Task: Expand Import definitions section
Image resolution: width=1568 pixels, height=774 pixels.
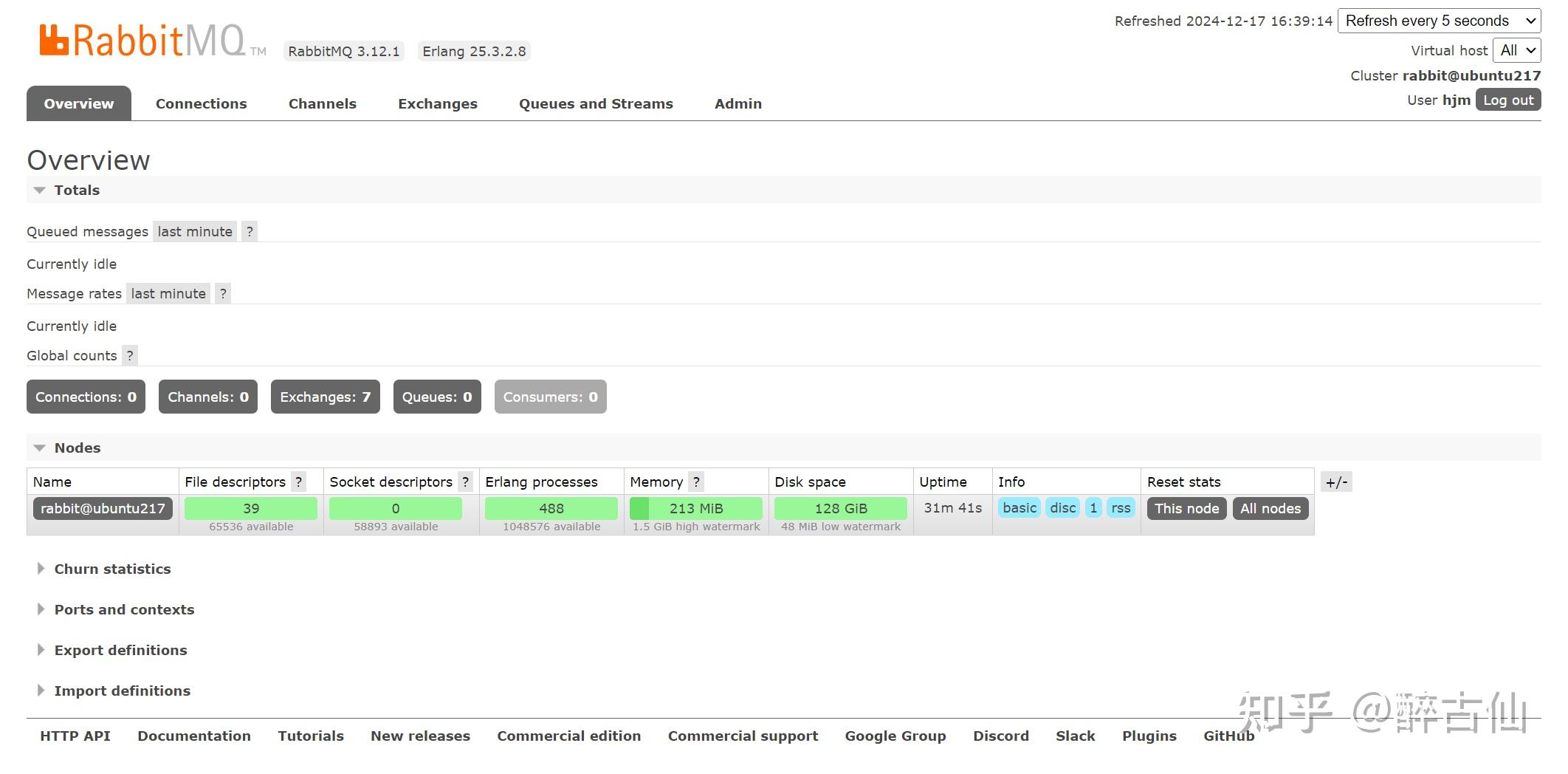Action: click(x=114, y=691)
